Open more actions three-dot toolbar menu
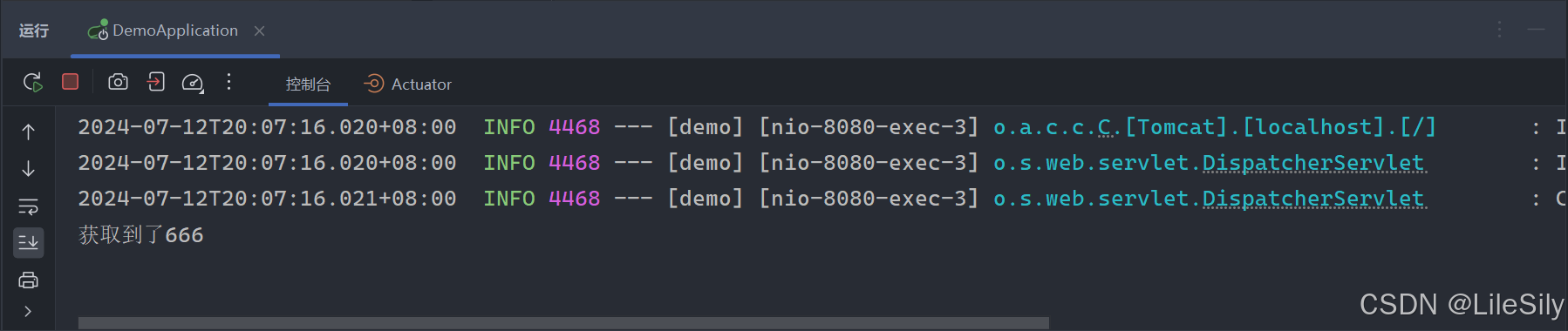This screenshot has width=1568, height=331. coord(228,82)
